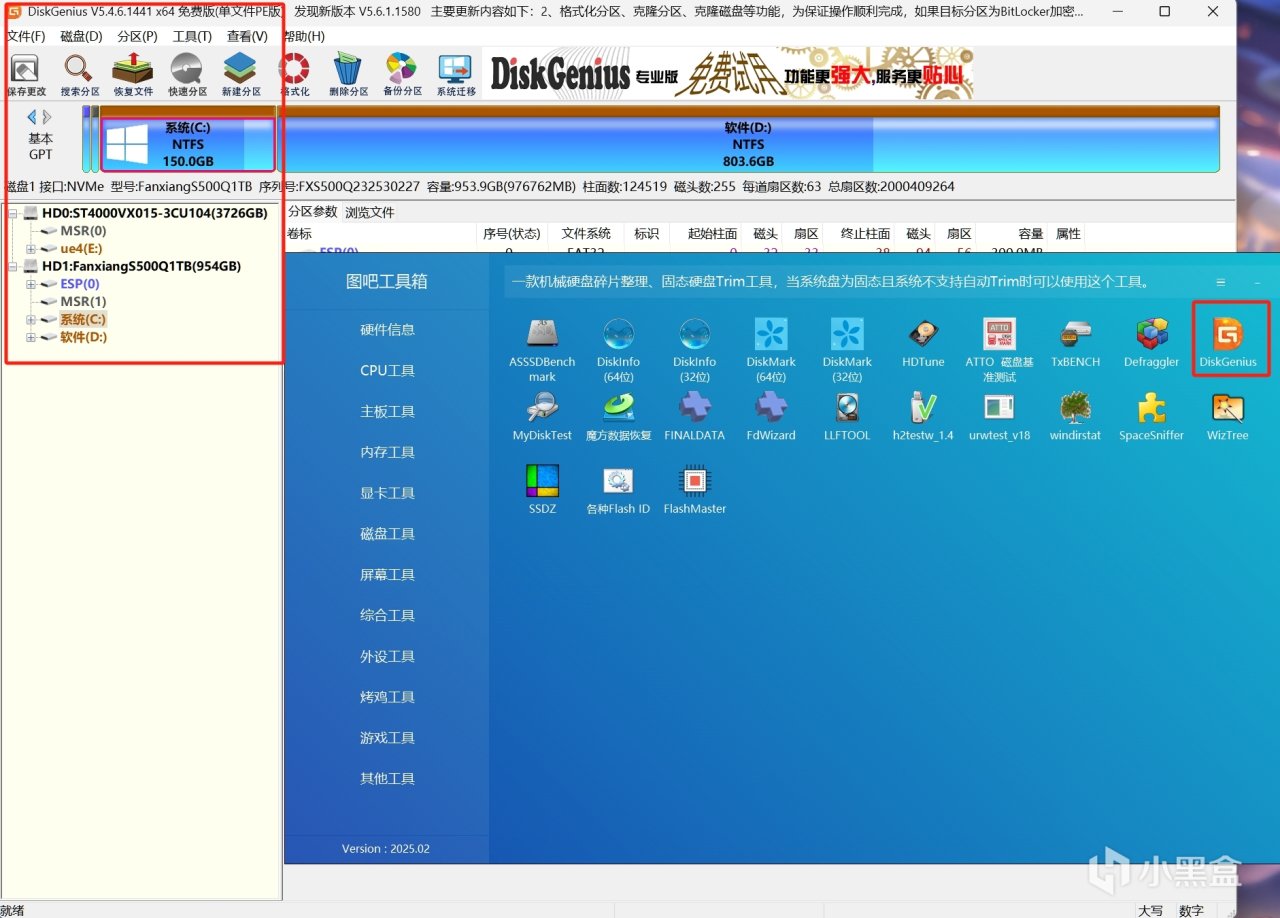Launch DiskGenius from the toolbox grid

[x=1228, y=343]
